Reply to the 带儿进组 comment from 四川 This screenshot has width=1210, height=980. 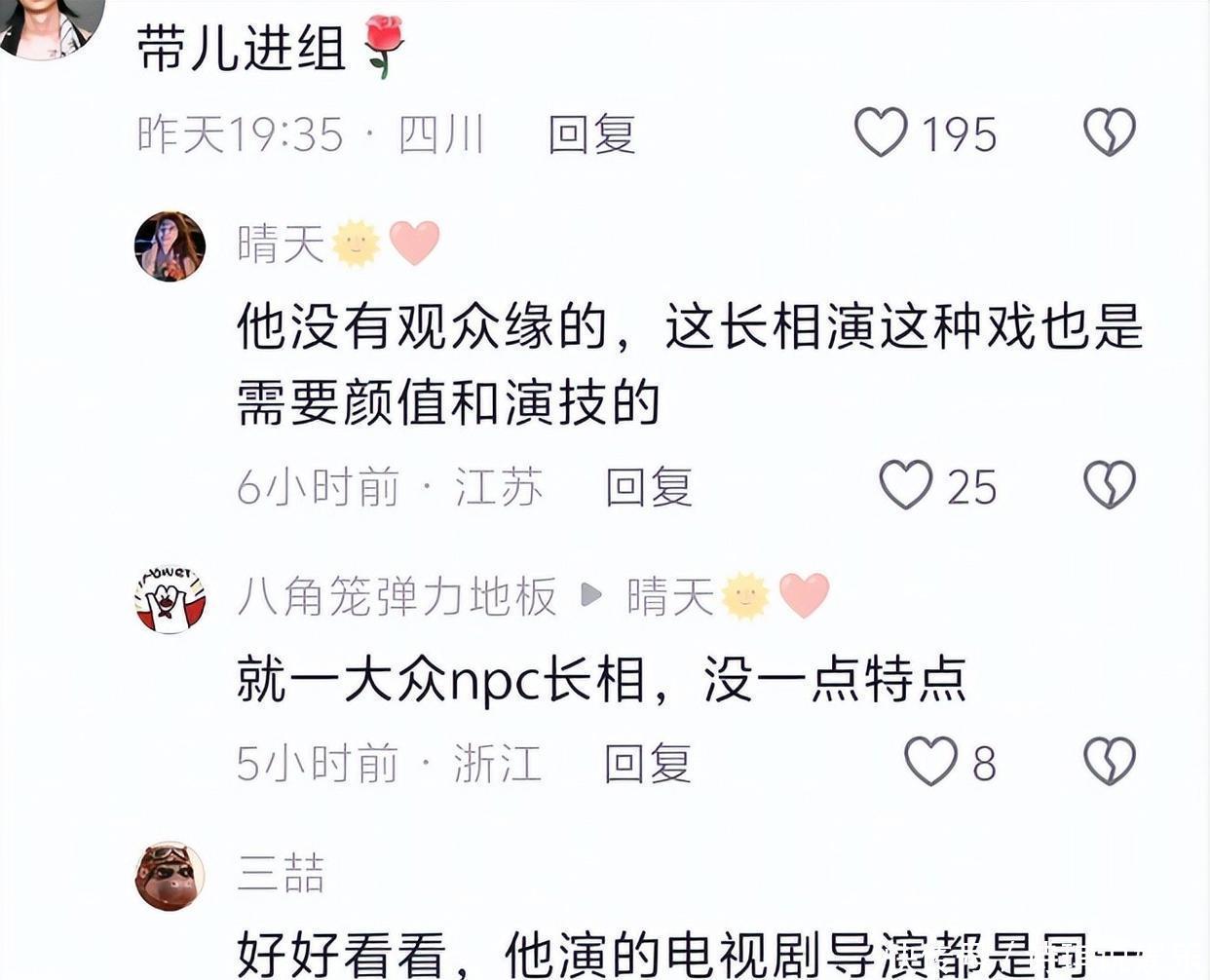click(x=591, y=133)
